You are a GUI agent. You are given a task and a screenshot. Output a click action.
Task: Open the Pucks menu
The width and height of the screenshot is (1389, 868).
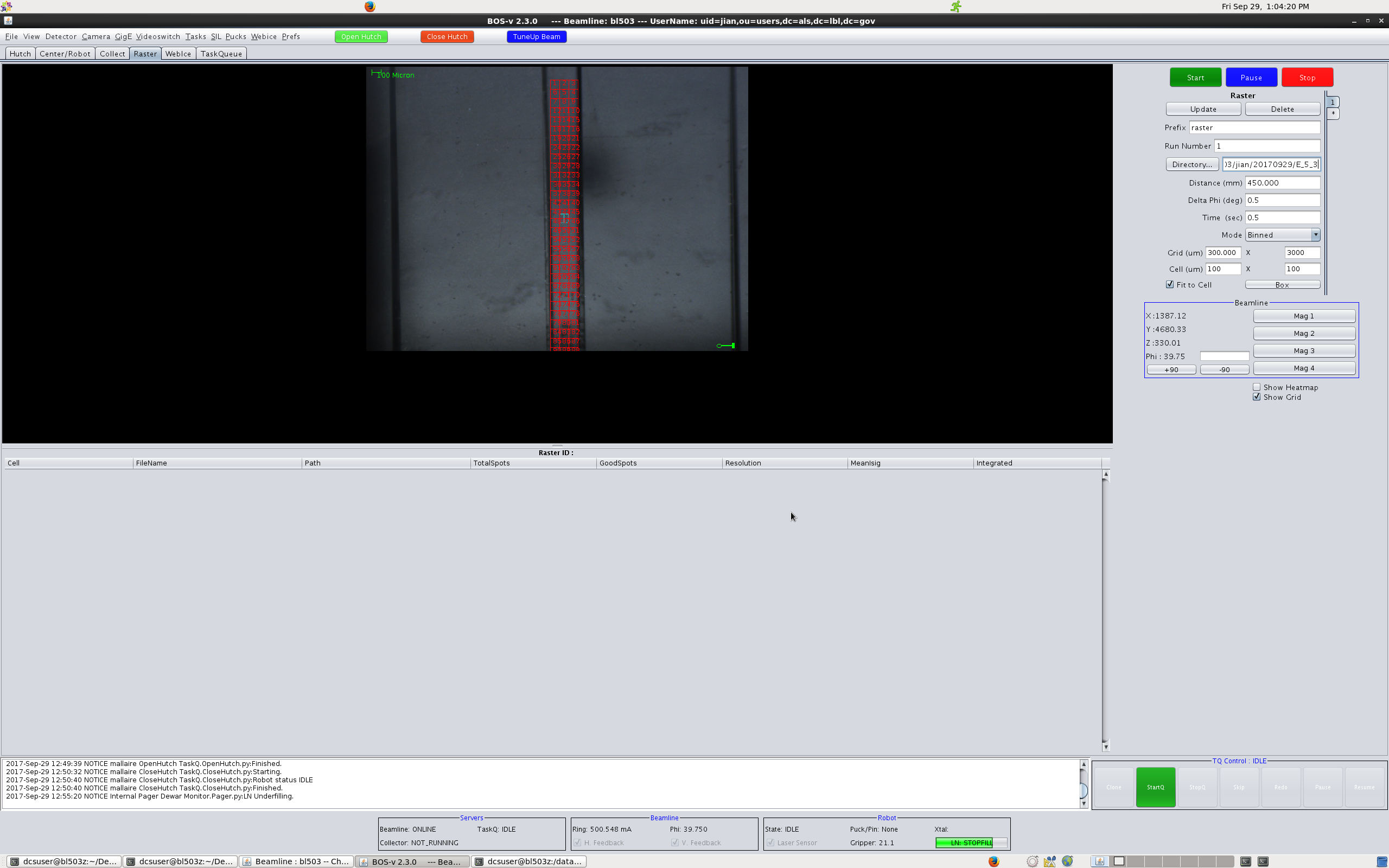[x=235, y=37]
